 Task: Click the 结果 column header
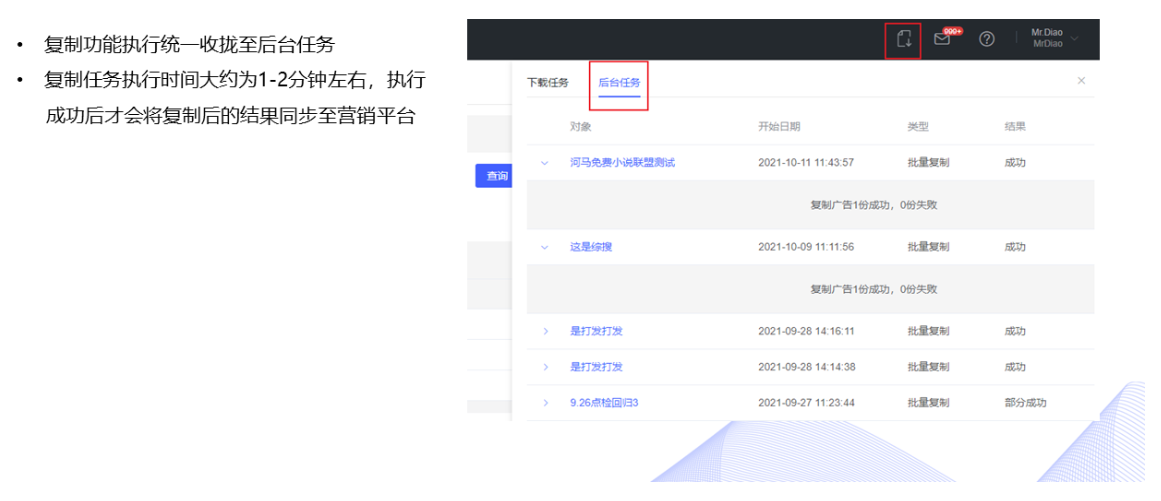(x=1015, y=127)
